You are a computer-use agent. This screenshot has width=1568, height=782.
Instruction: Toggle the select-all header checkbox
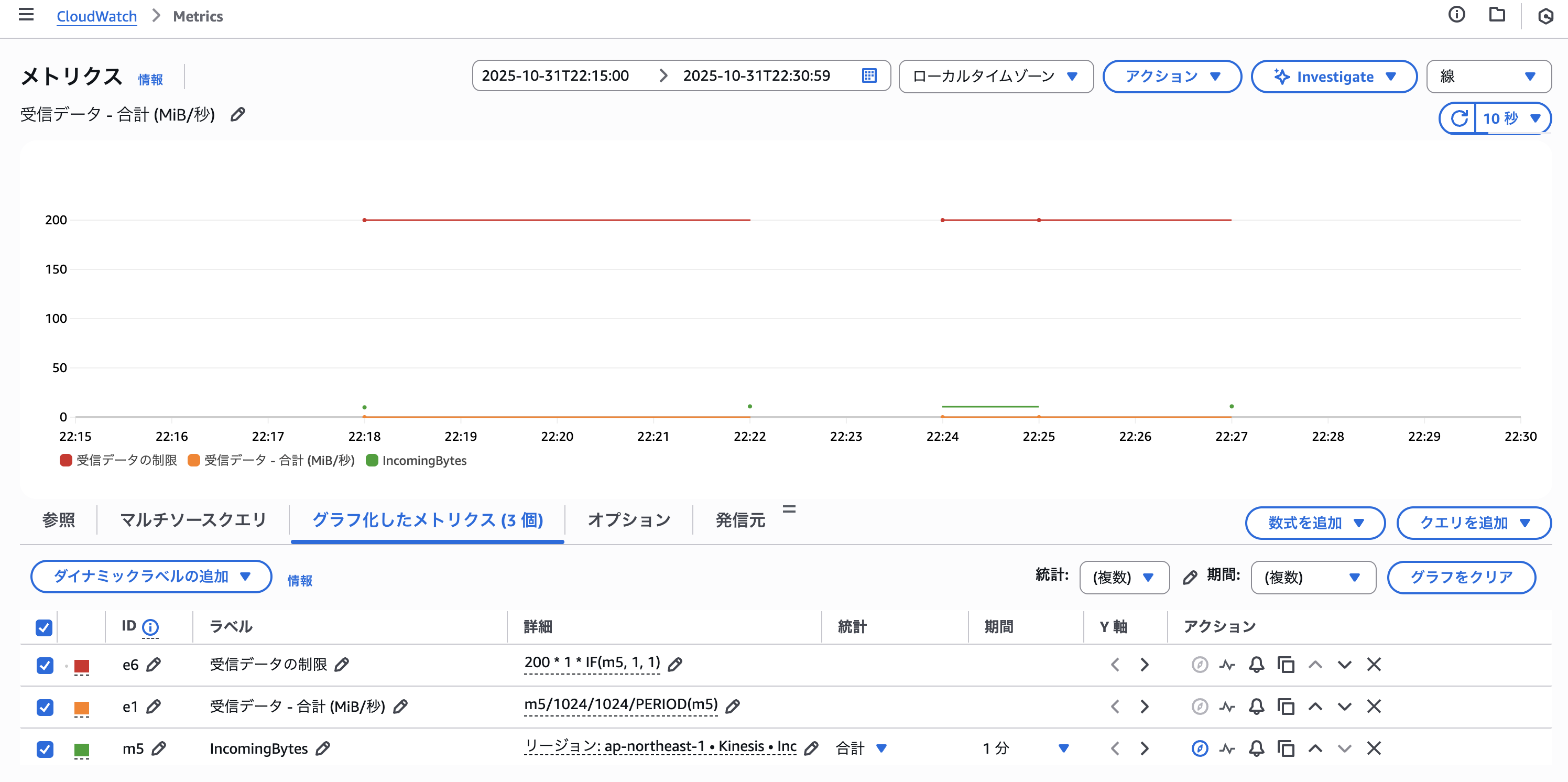(x=44, y=627)
